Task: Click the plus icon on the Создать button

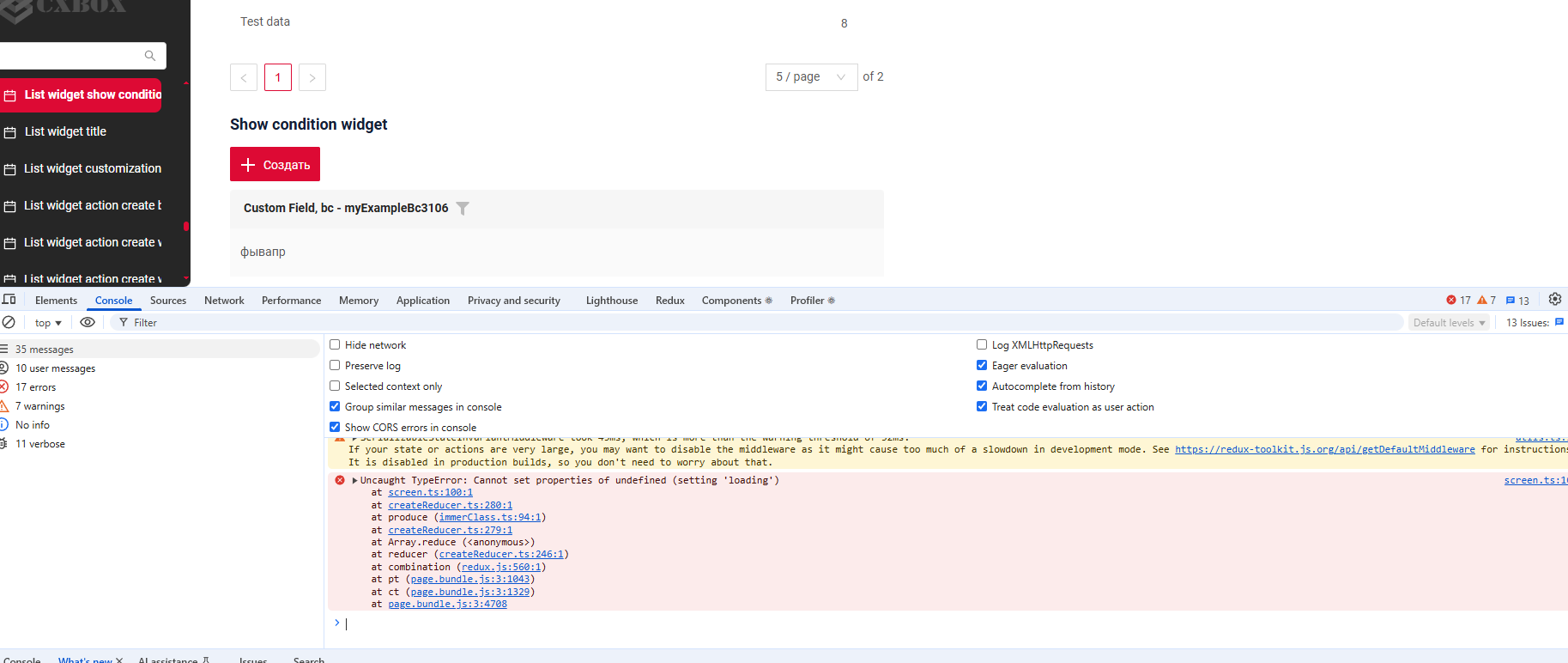Action: point(248,165)
